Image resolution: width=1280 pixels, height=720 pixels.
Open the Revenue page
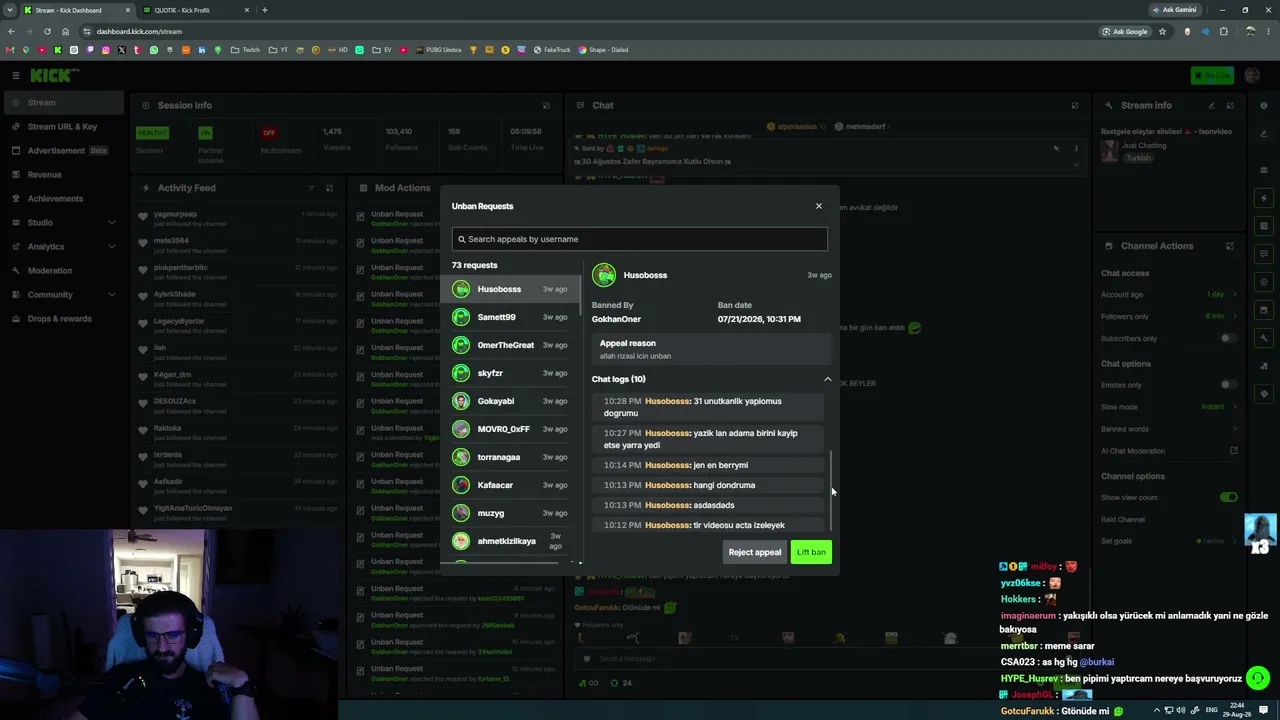(62, 175)
